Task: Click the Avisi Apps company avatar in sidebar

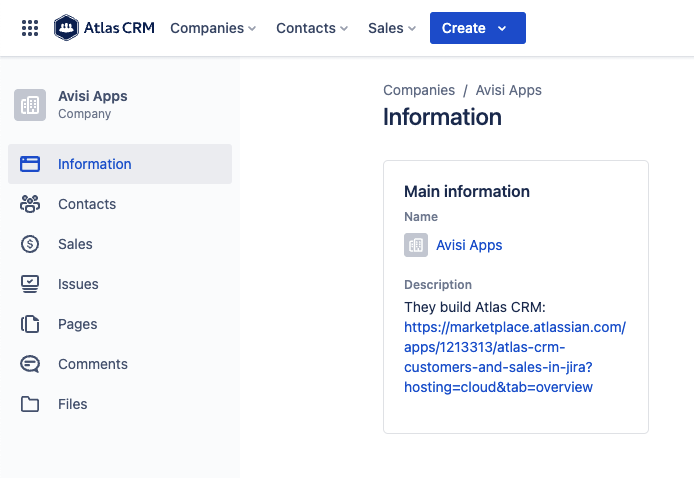Action: point(30,104)
